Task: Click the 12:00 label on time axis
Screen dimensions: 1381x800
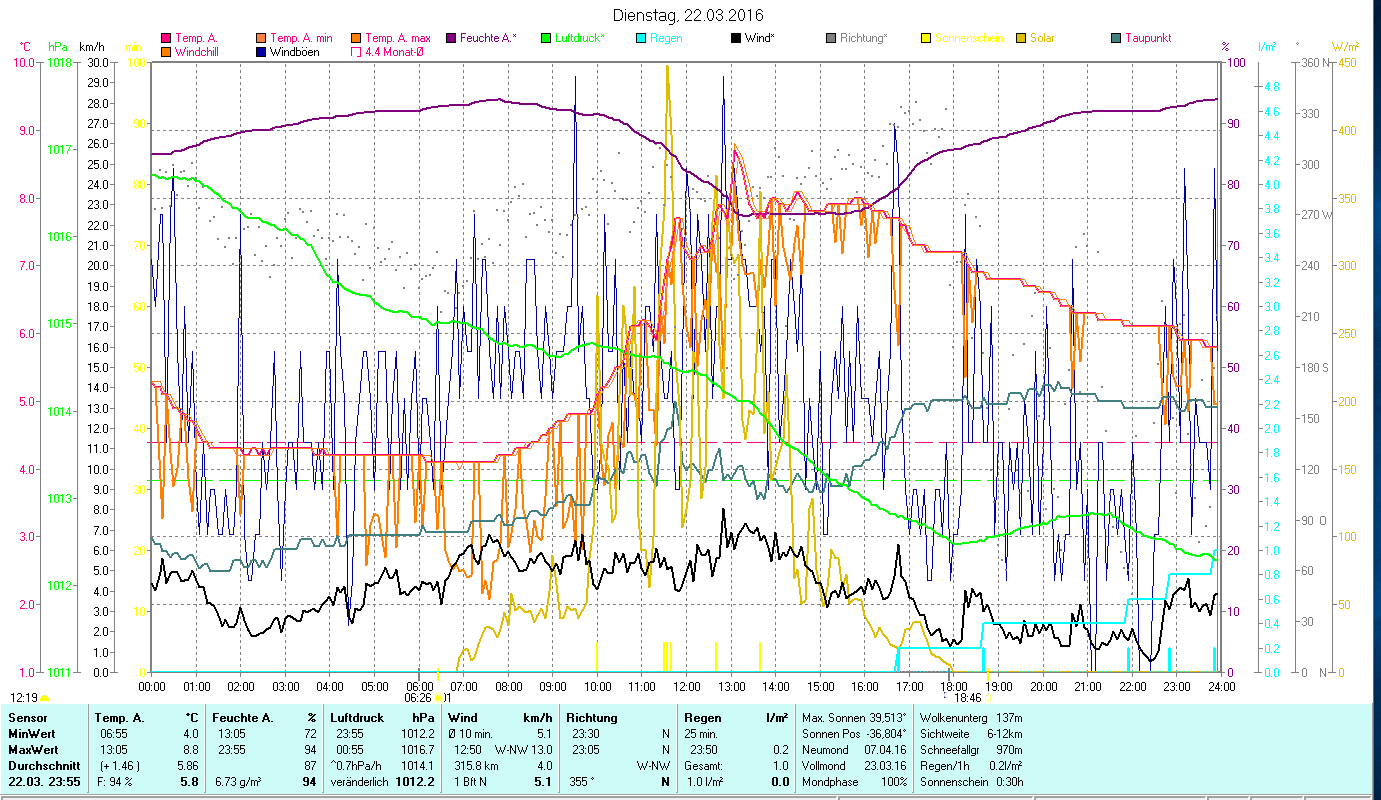Action: 686,687
